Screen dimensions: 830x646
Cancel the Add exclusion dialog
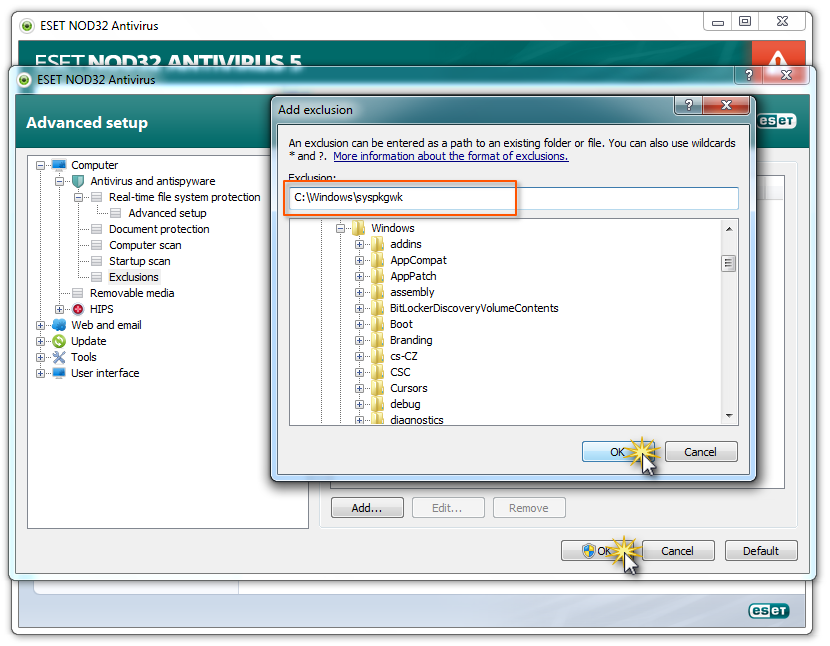(700, 452)
